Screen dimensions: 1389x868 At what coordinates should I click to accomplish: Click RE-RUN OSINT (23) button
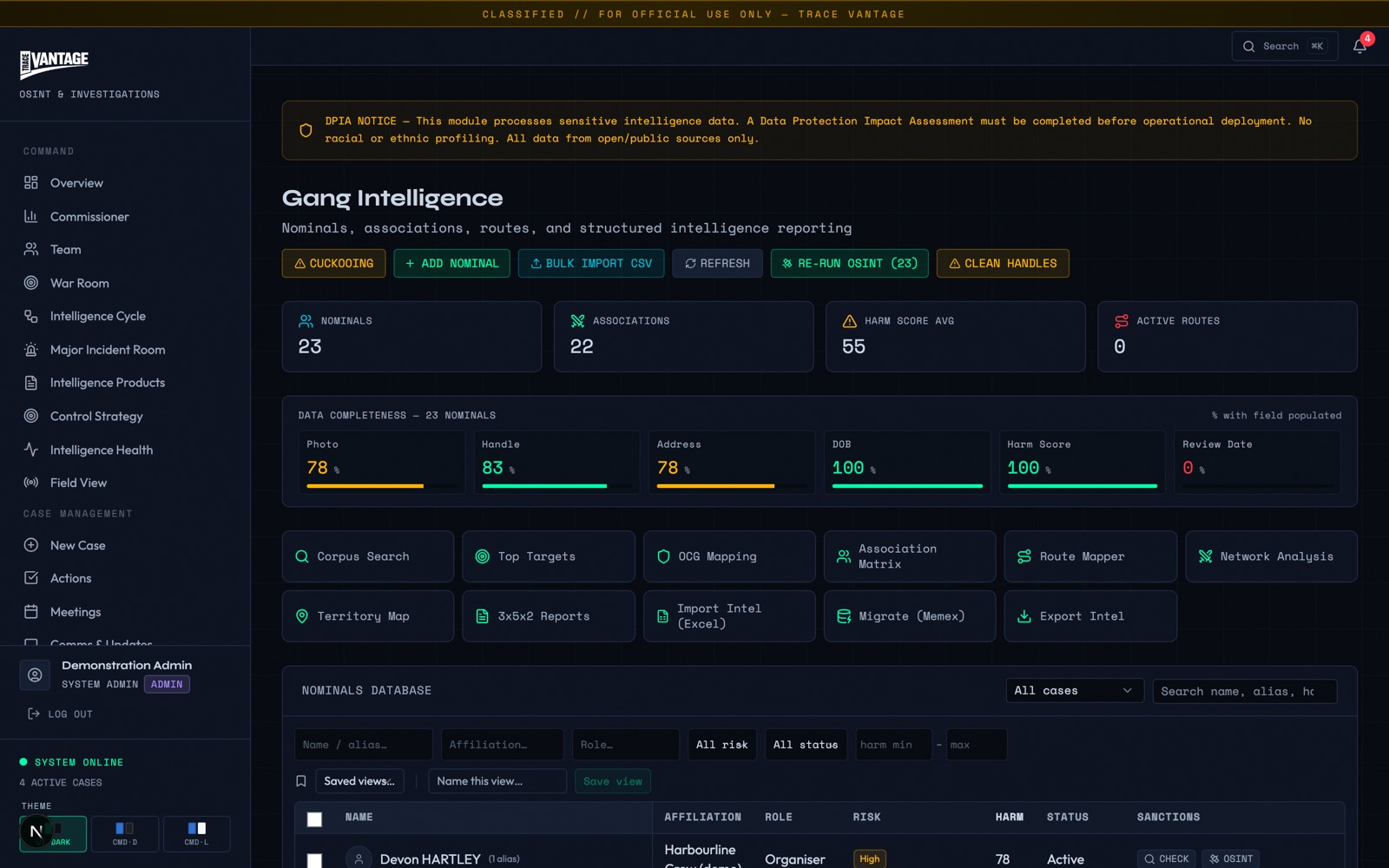pyautogui.click(x=849, y=263)
